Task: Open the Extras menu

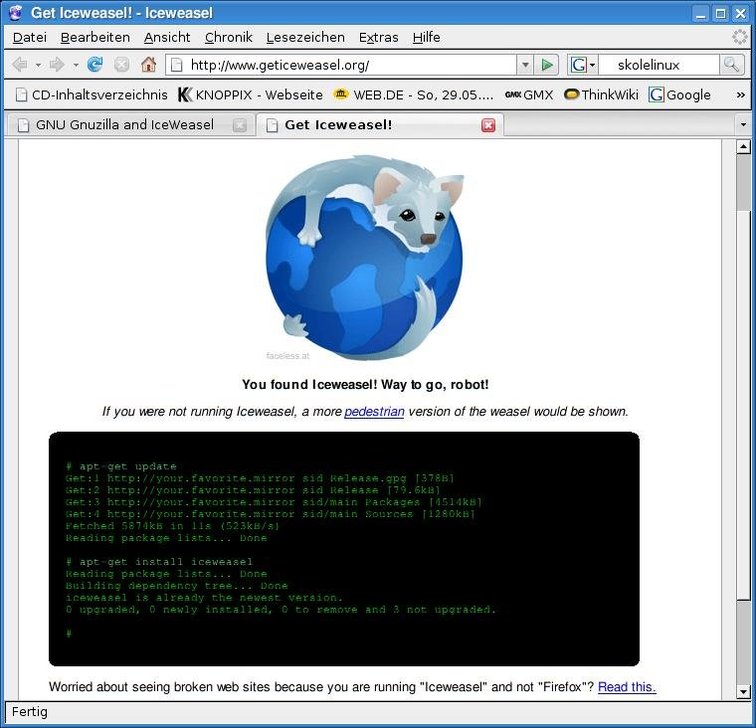Action: [378, 37]
